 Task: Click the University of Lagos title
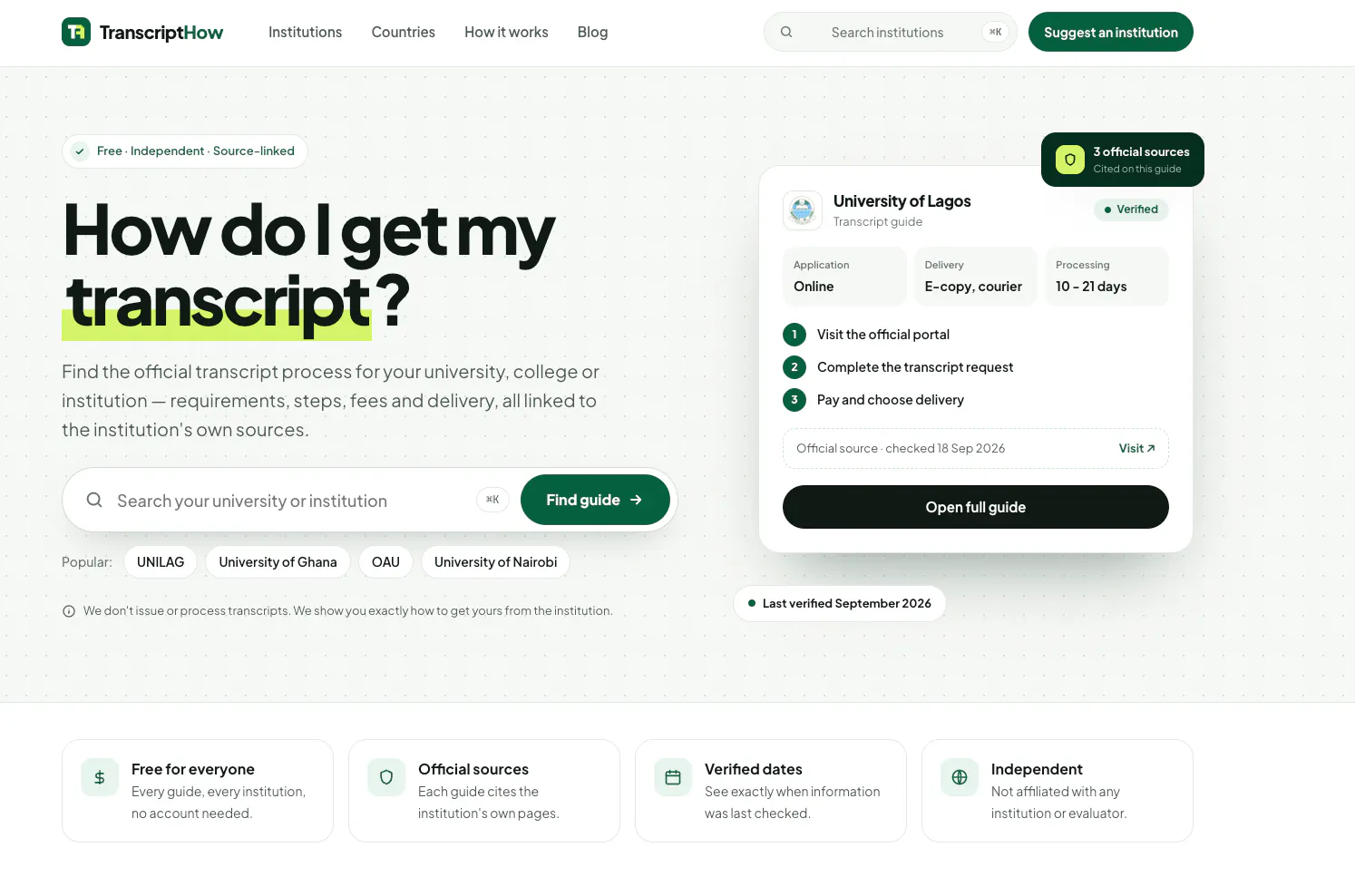tap(902, 201)
